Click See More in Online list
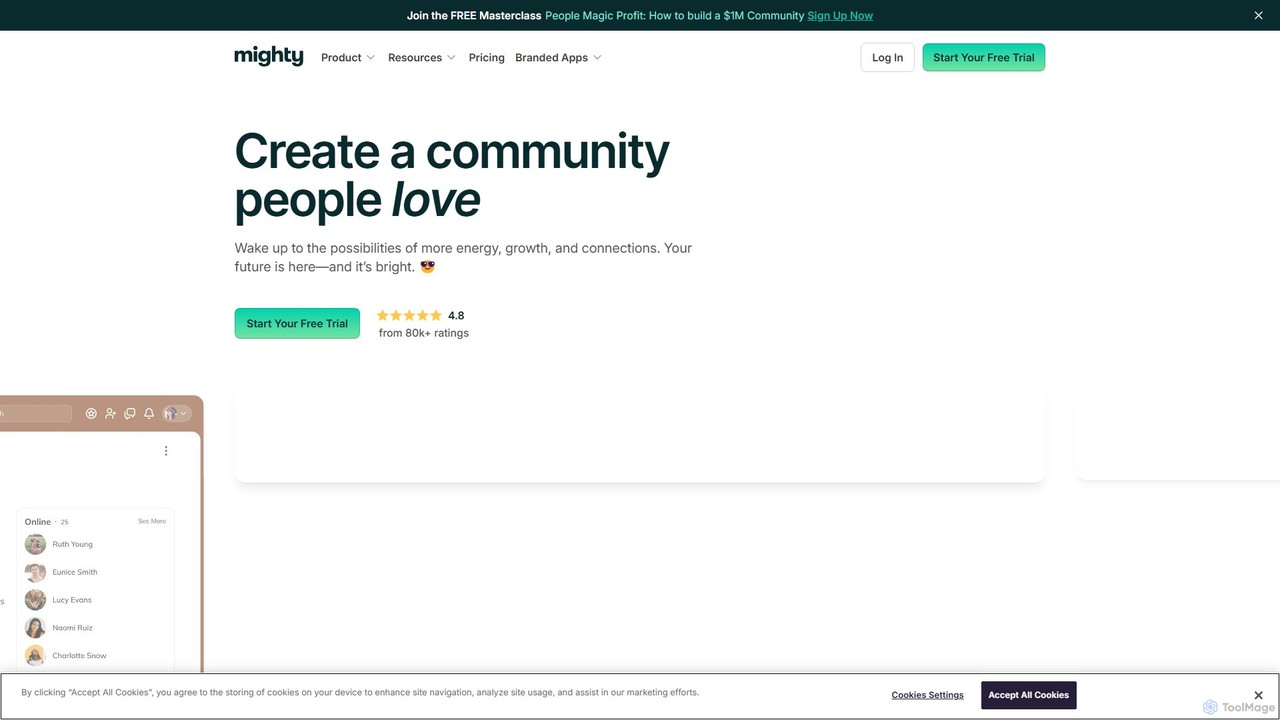 152,521
